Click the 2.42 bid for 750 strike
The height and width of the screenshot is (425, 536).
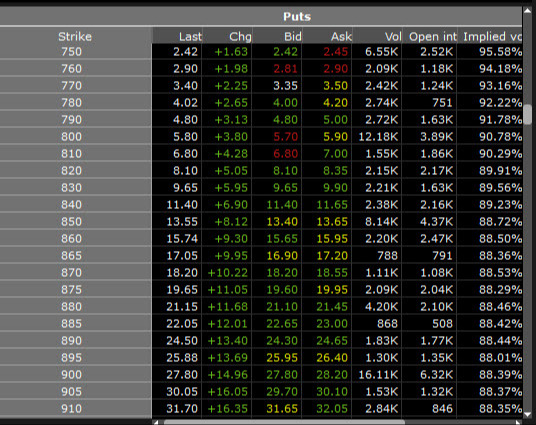(x=285, y=52)
